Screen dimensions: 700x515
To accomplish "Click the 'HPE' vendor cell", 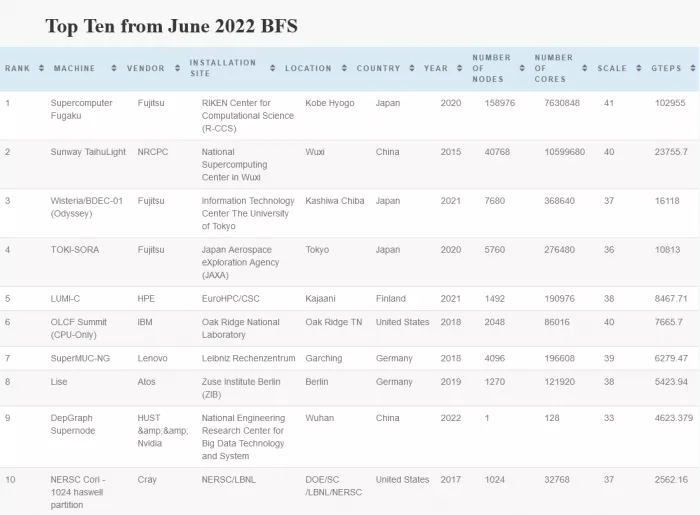I will coord(146,299).
